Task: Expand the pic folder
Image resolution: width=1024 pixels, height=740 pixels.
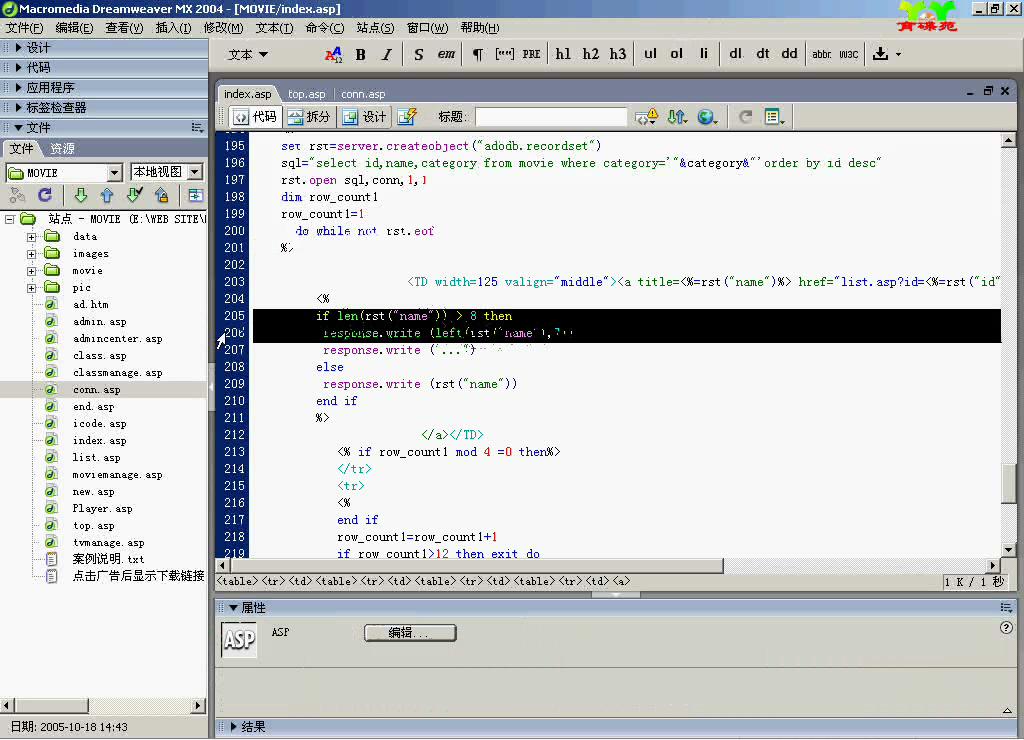Action: point(31,287)
